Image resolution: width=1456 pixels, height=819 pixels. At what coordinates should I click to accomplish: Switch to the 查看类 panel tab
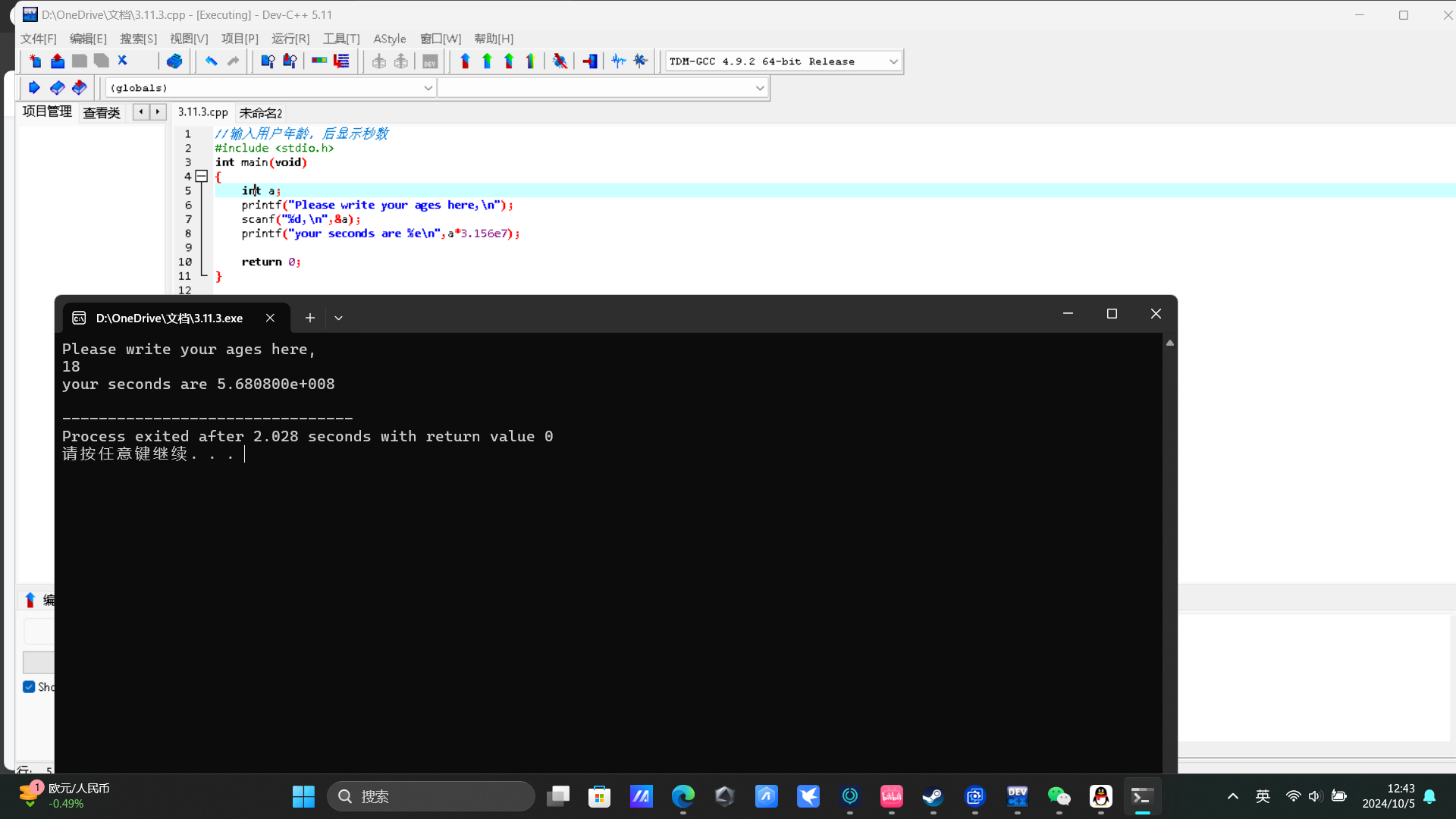click(x=101, y=113)
